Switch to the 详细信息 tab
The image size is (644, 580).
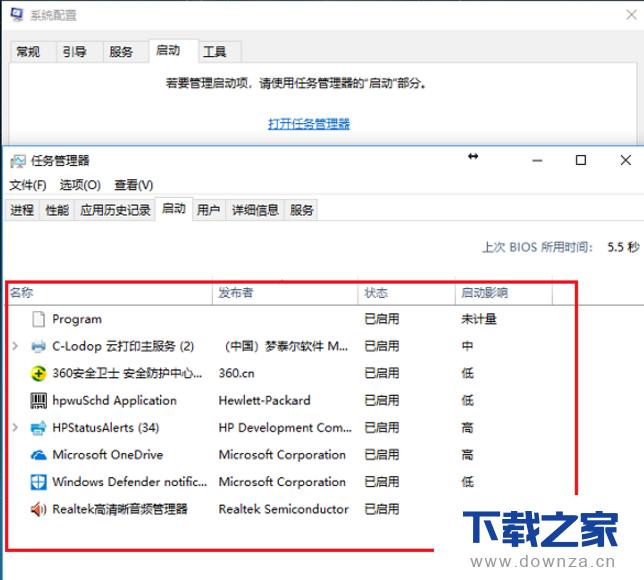click(255, 210)
